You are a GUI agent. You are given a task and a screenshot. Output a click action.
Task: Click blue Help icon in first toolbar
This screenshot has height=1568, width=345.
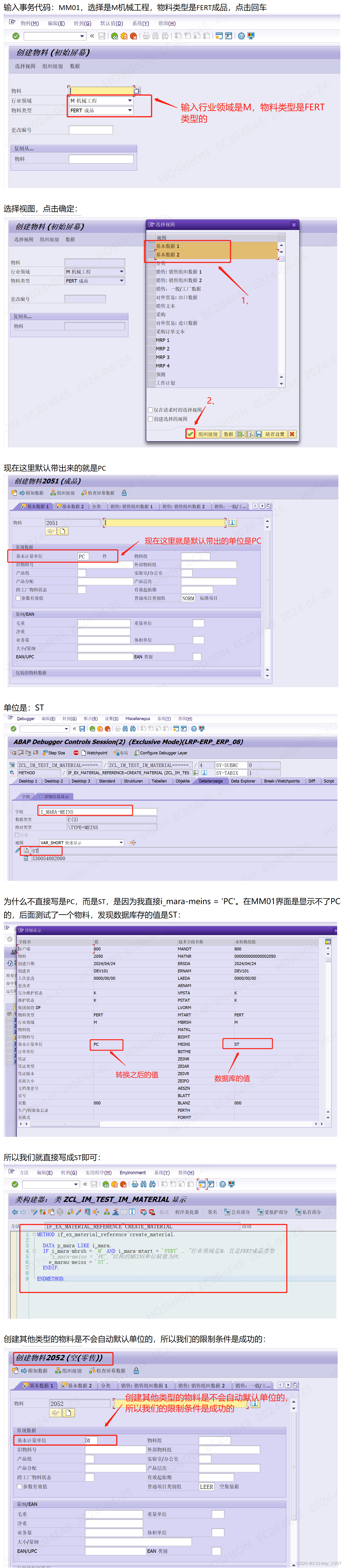click(x=242, y=36)
